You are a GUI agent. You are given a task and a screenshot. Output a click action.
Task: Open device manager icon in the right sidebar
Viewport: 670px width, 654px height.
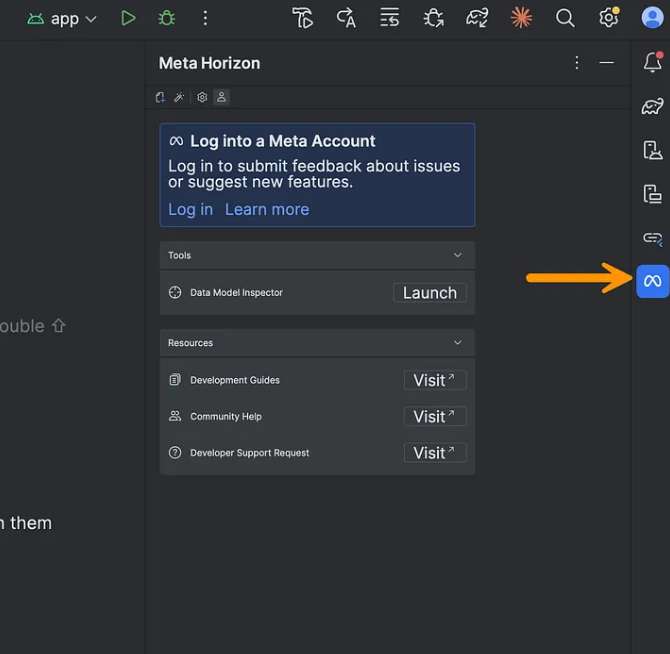tap(652, 194)
